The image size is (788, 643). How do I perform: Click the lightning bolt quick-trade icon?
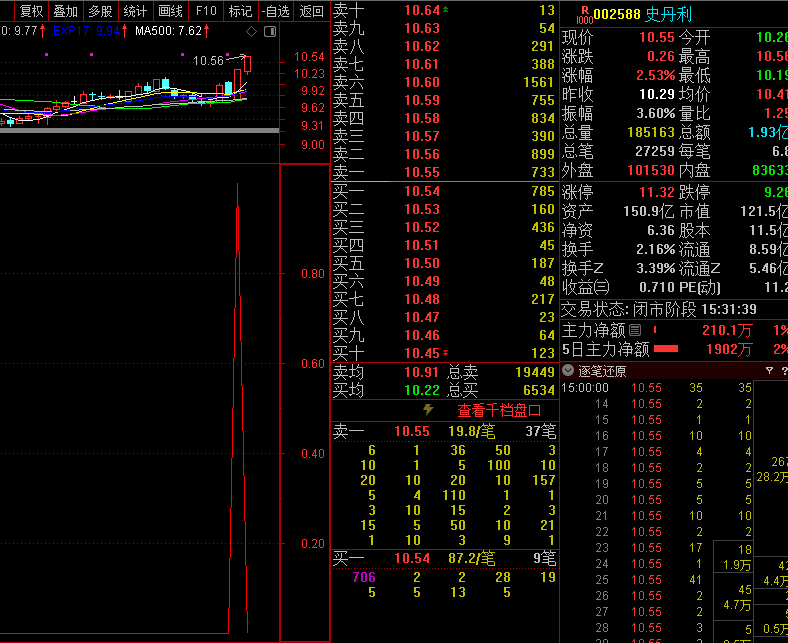click(x=429, y=410)
